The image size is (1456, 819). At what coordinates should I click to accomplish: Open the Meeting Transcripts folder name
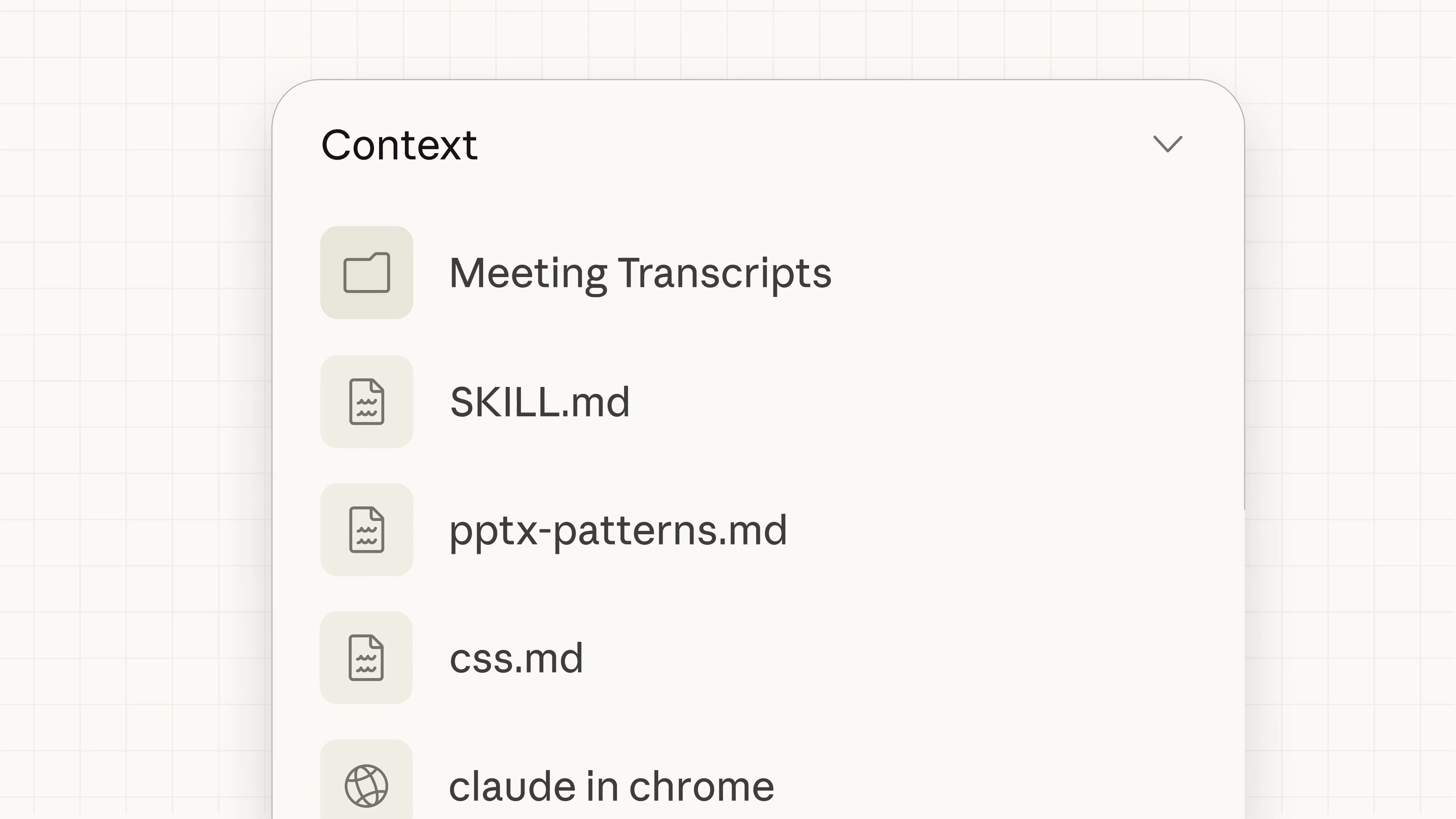(x=640, y=273)
